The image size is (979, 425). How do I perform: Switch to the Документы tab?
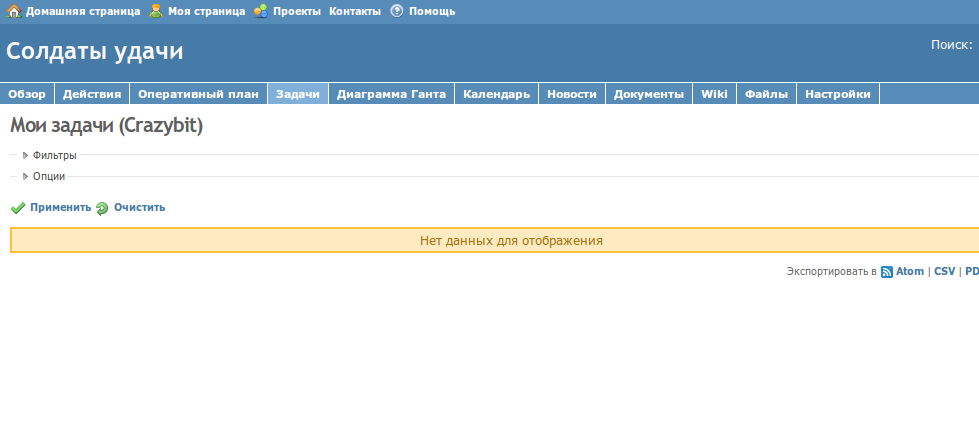[649, 94]
